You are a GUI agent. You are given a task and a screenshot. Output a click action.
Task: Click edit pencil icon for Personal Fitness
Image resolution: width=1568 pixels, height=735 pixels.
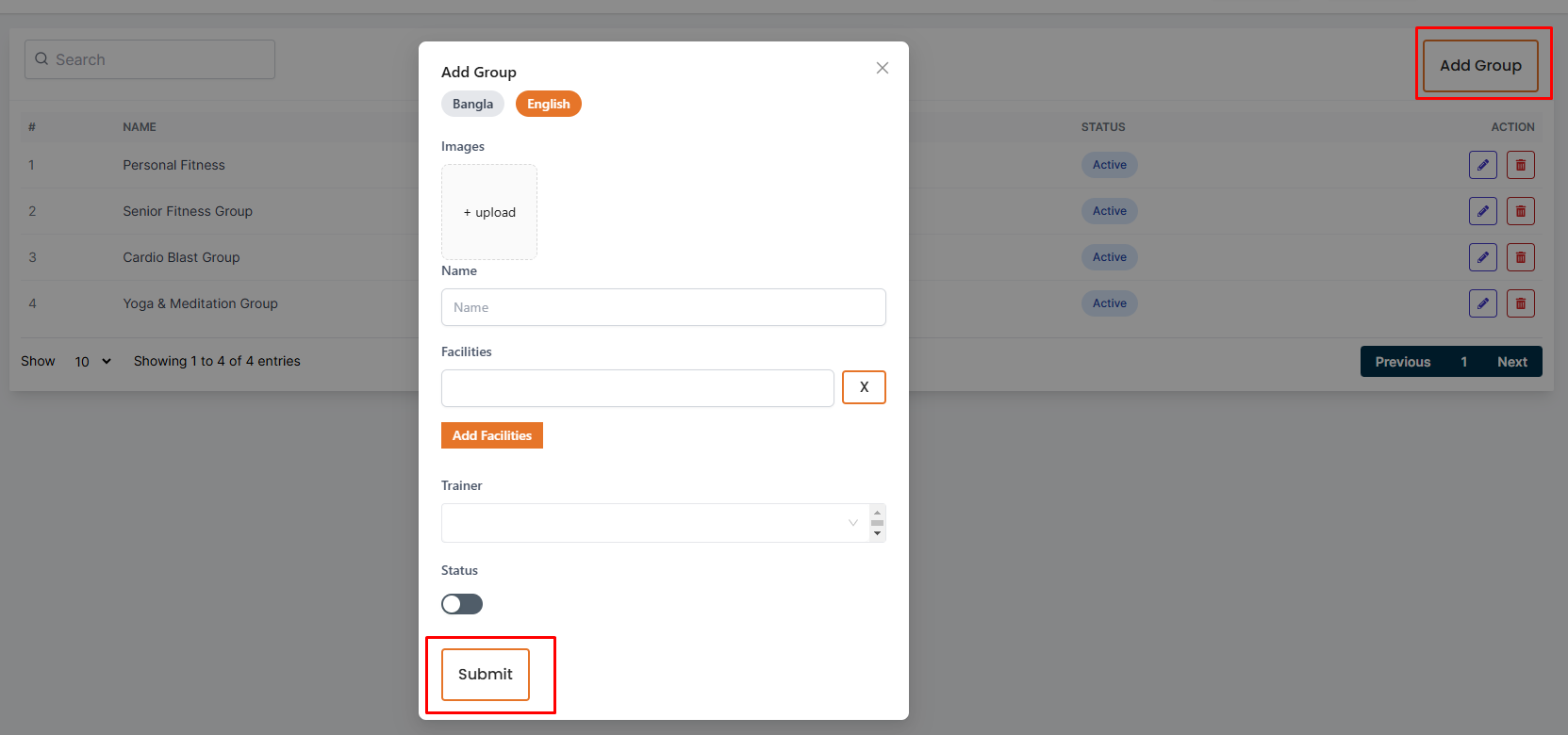[1482, 165]
